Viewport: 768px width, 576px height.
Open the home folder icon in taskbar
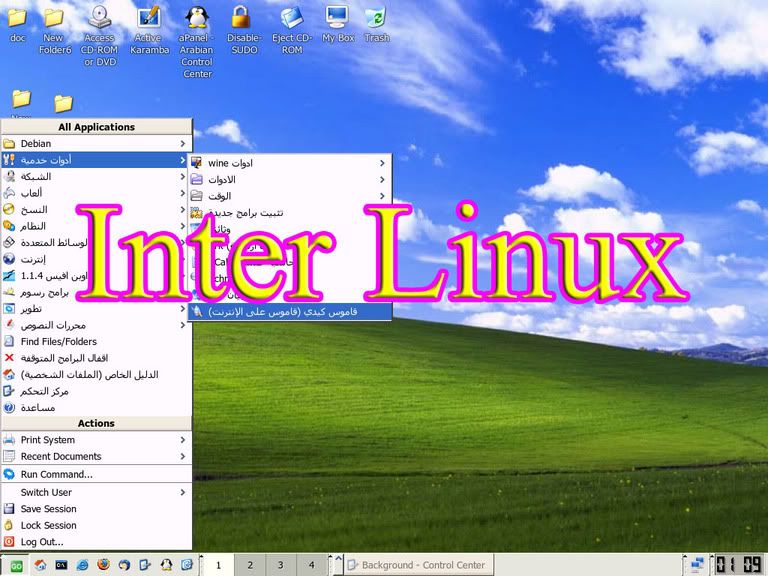pyautogui.click(x=40, y=565)
